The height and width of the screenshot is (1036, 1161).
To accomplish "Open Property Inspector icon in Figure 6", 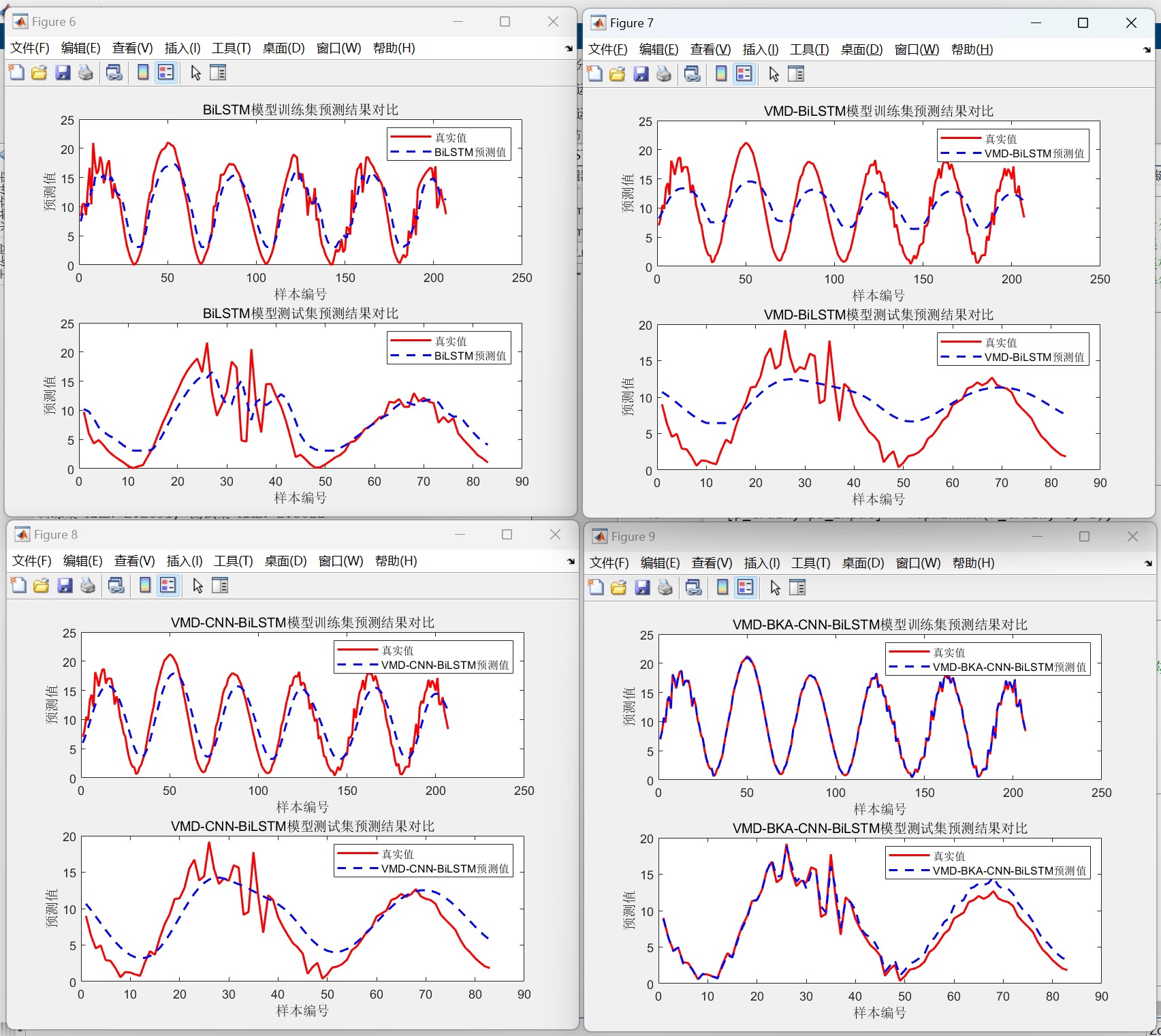I will 218,72.
